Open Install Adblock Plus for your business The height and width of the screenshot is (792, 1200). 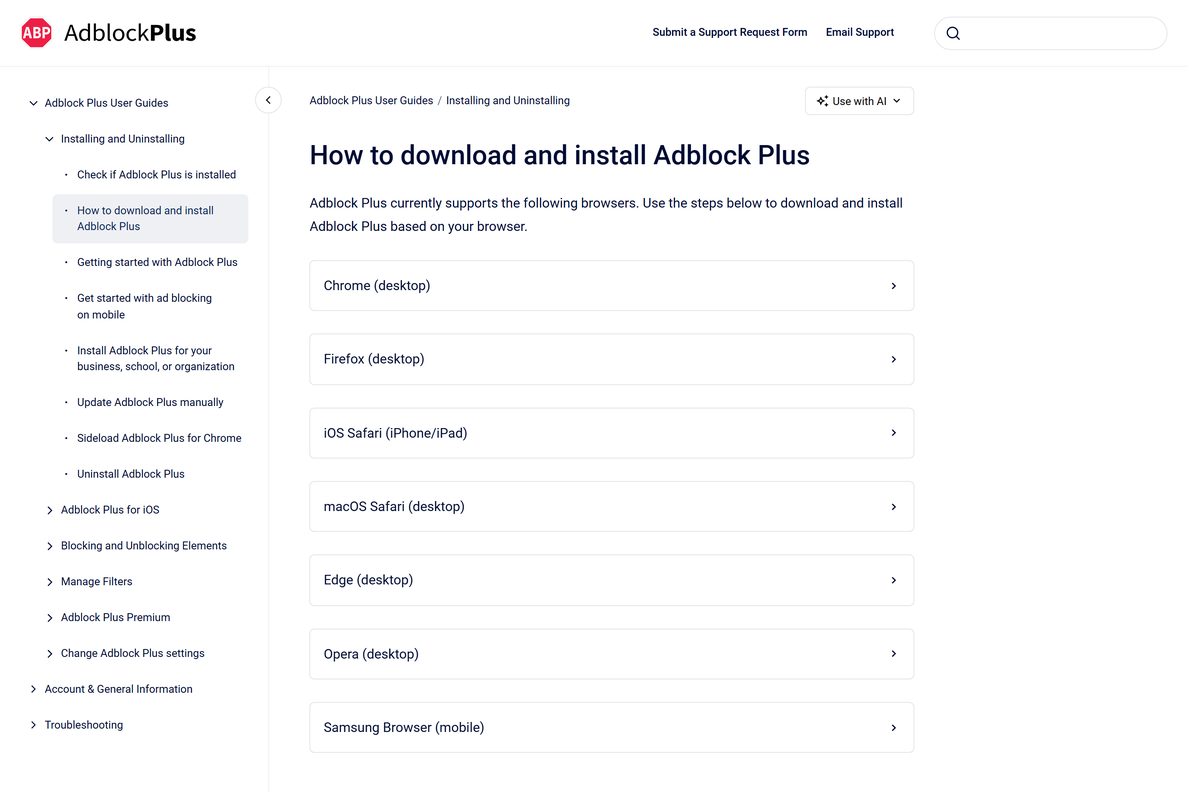[155, 358]
